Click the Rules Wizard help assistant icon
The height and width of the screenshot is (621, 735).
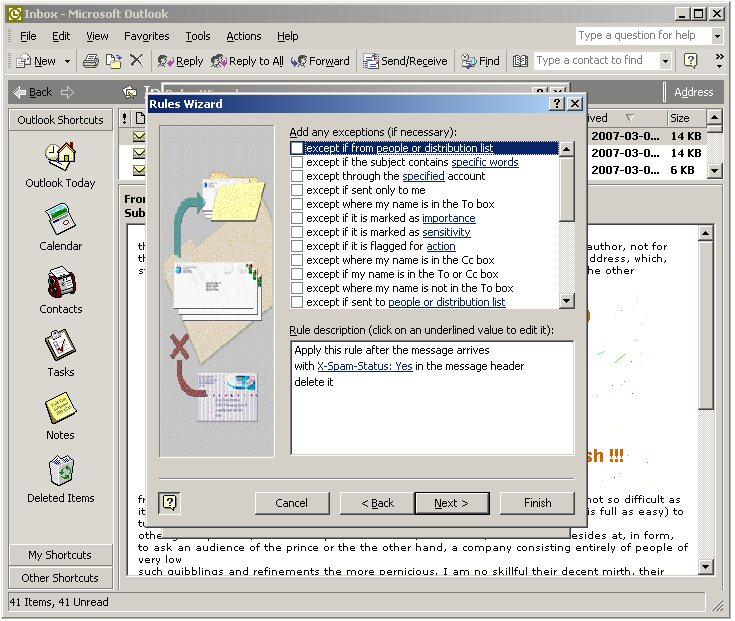[x=169, y=503]
